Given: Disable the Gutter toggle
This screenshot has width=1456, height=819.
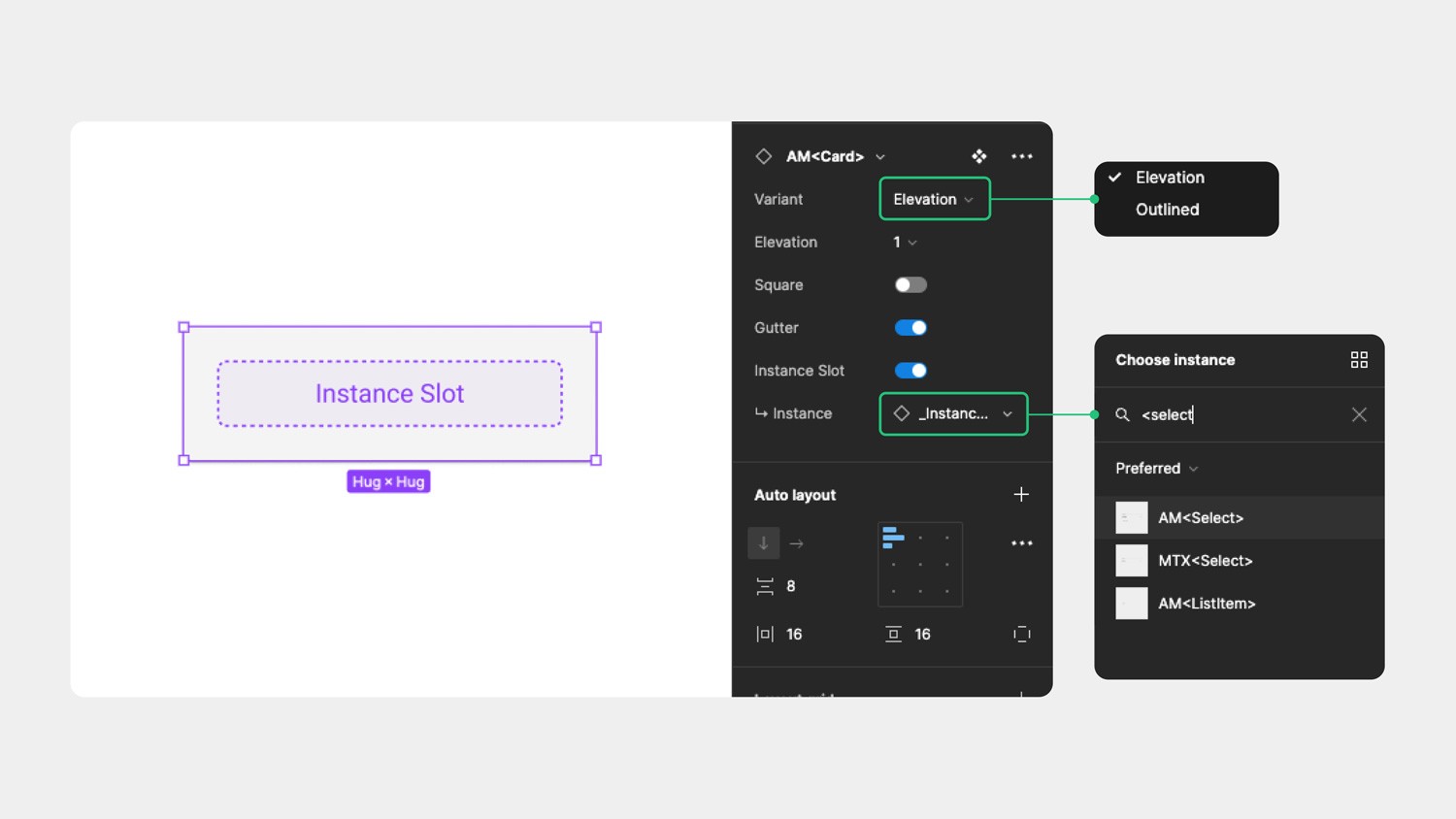Looking at the screenshot, I should pos(910,327).
